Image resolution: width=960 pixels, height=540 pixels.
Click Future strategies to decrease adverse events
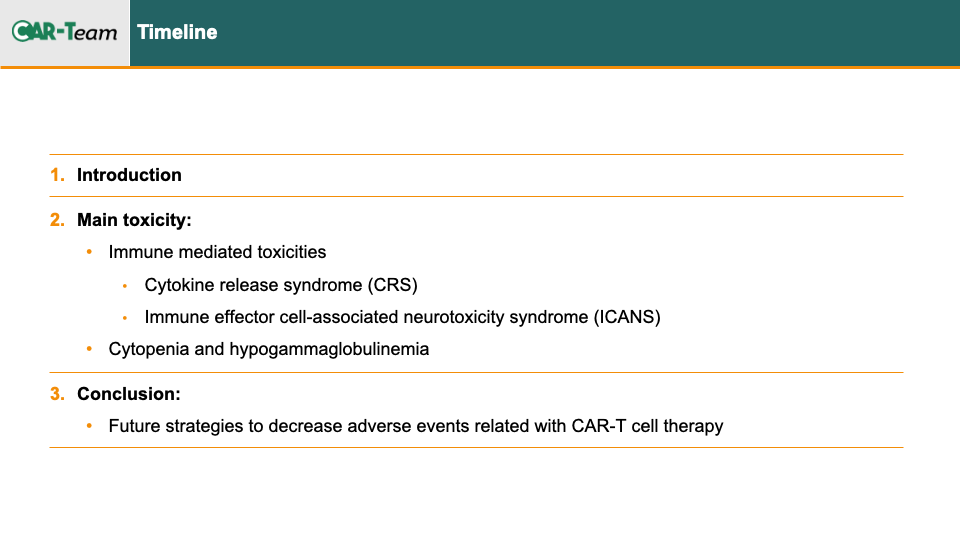(416, 426)
